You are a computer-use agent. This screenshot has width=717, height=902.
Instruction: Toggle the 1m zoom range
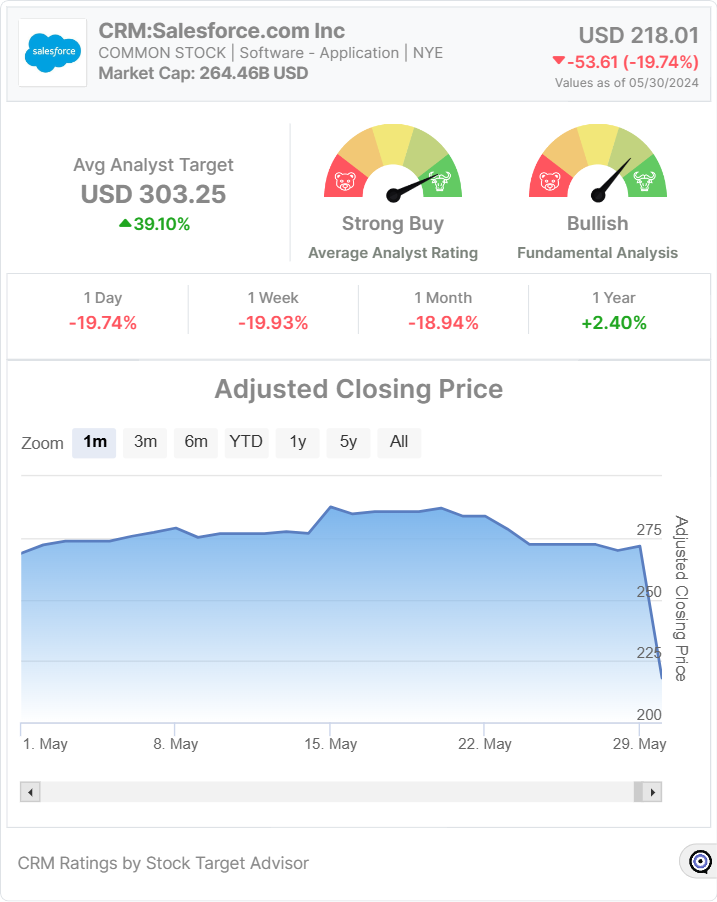click(94, 442)
